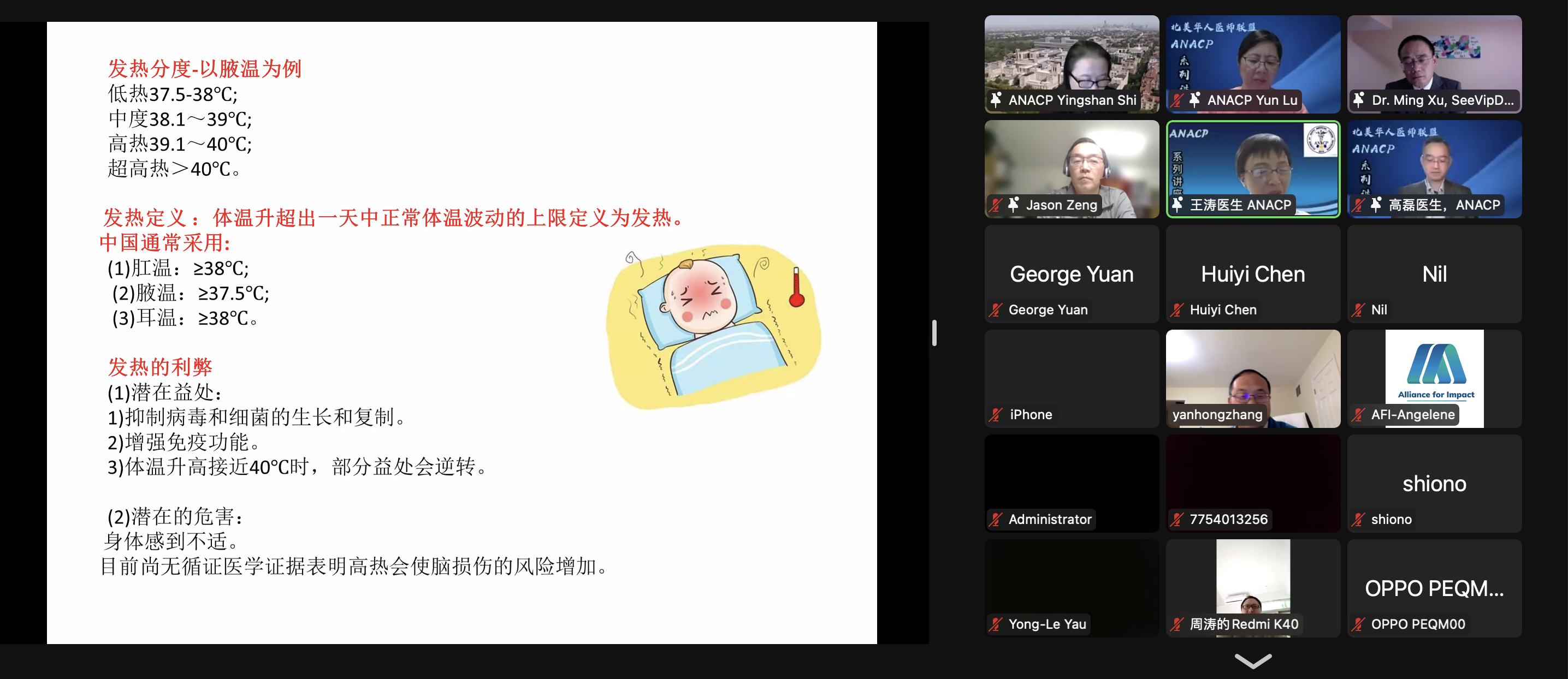1568x679 pixels.
Task: Expand gallery with bottom down chevron
Action: tap(1253, 660)
